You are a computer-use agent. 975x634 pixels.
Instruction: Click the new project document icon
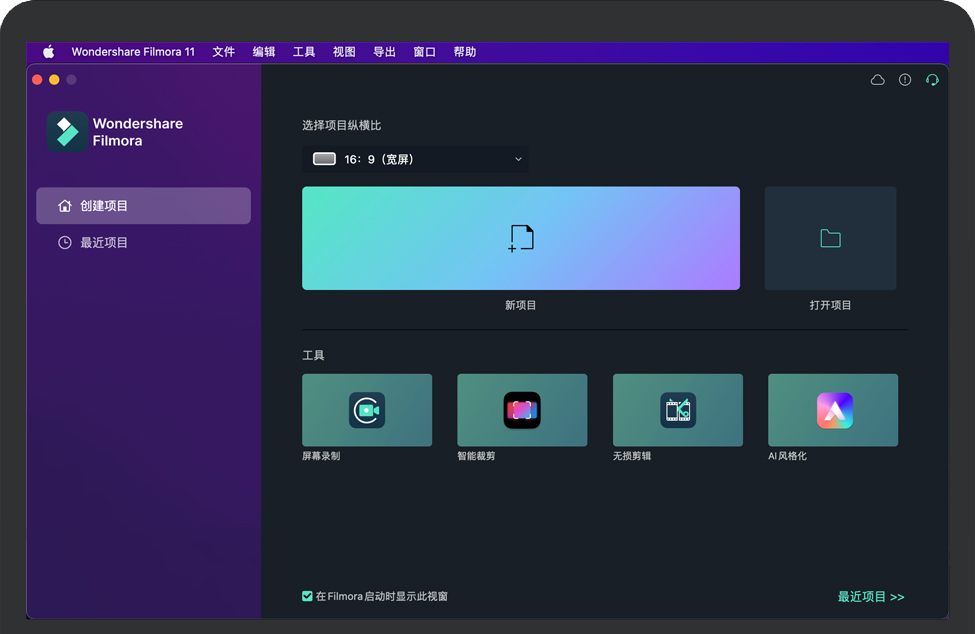click(521, 238)
